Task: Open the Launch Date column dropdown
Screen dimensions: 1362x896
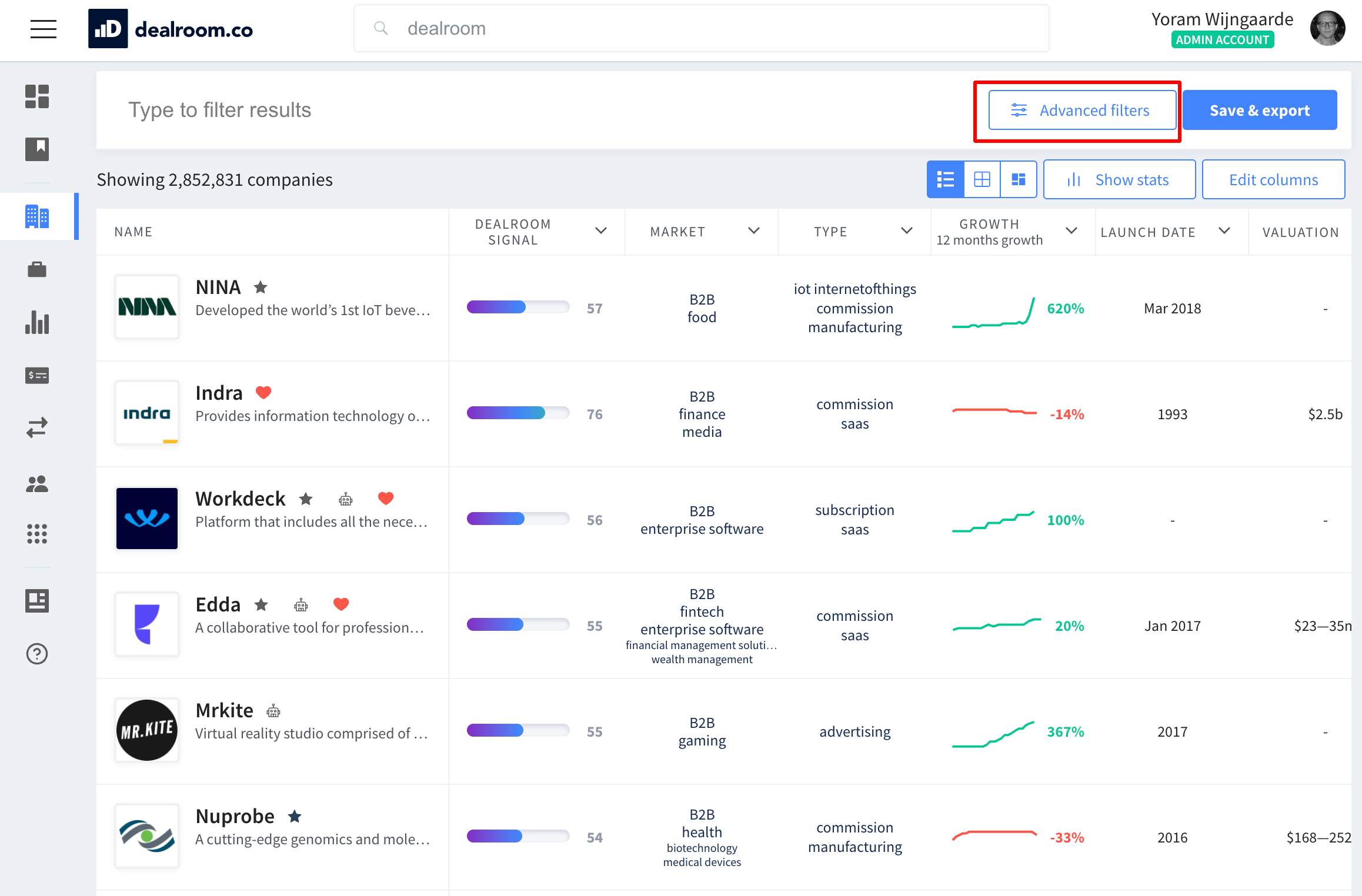Action: [1224, 231]
